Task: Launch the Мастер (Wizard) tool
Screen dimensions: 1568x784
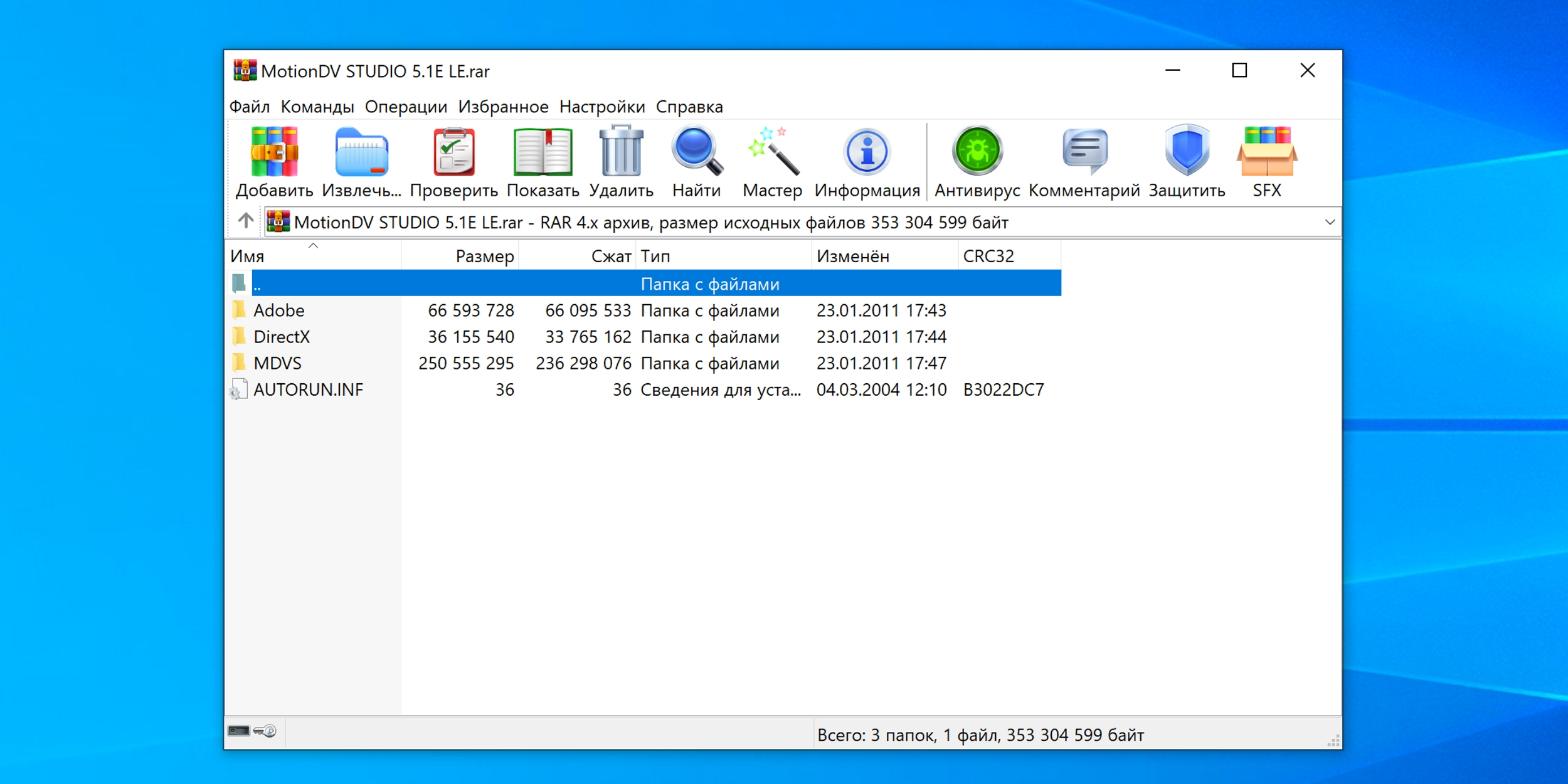Action: (x=771, y=152)
